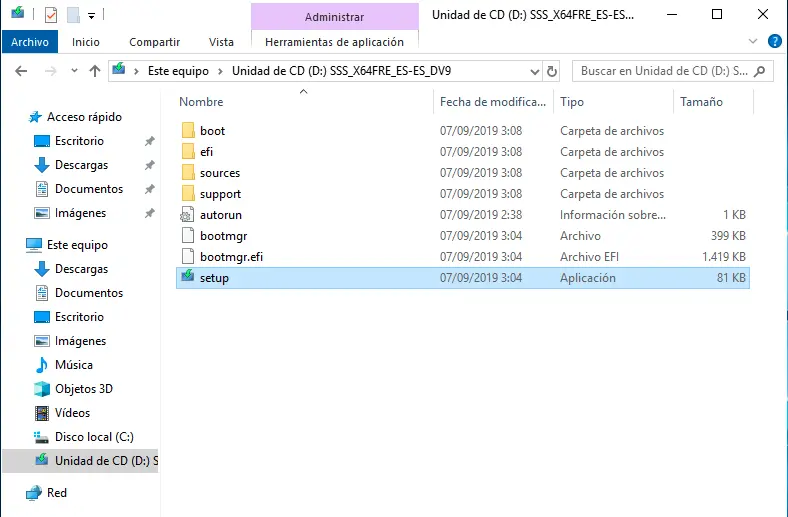This screenshot has height=517, width=788.
Task: Open Help with the question mark icon
Action: pyautogui.click(x=774, y=41)
